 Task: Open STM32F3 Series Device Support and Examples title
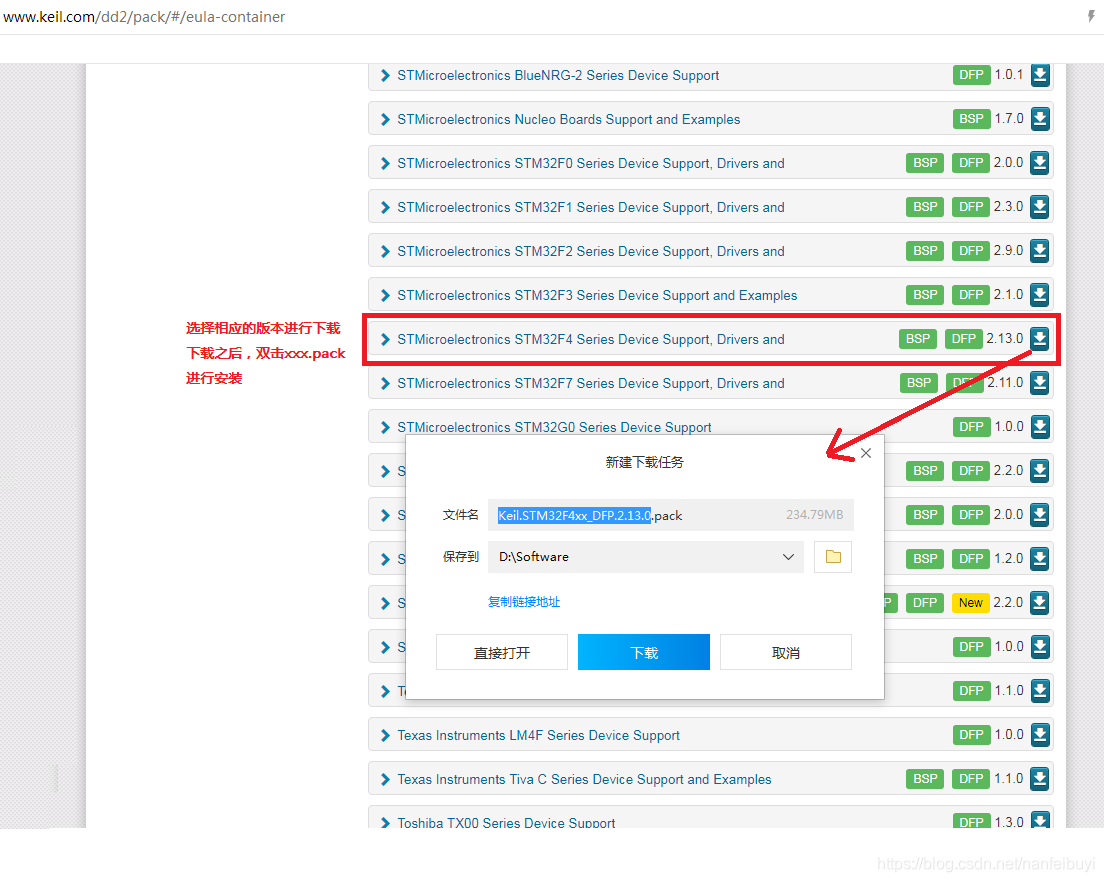(x=597, y=296)
